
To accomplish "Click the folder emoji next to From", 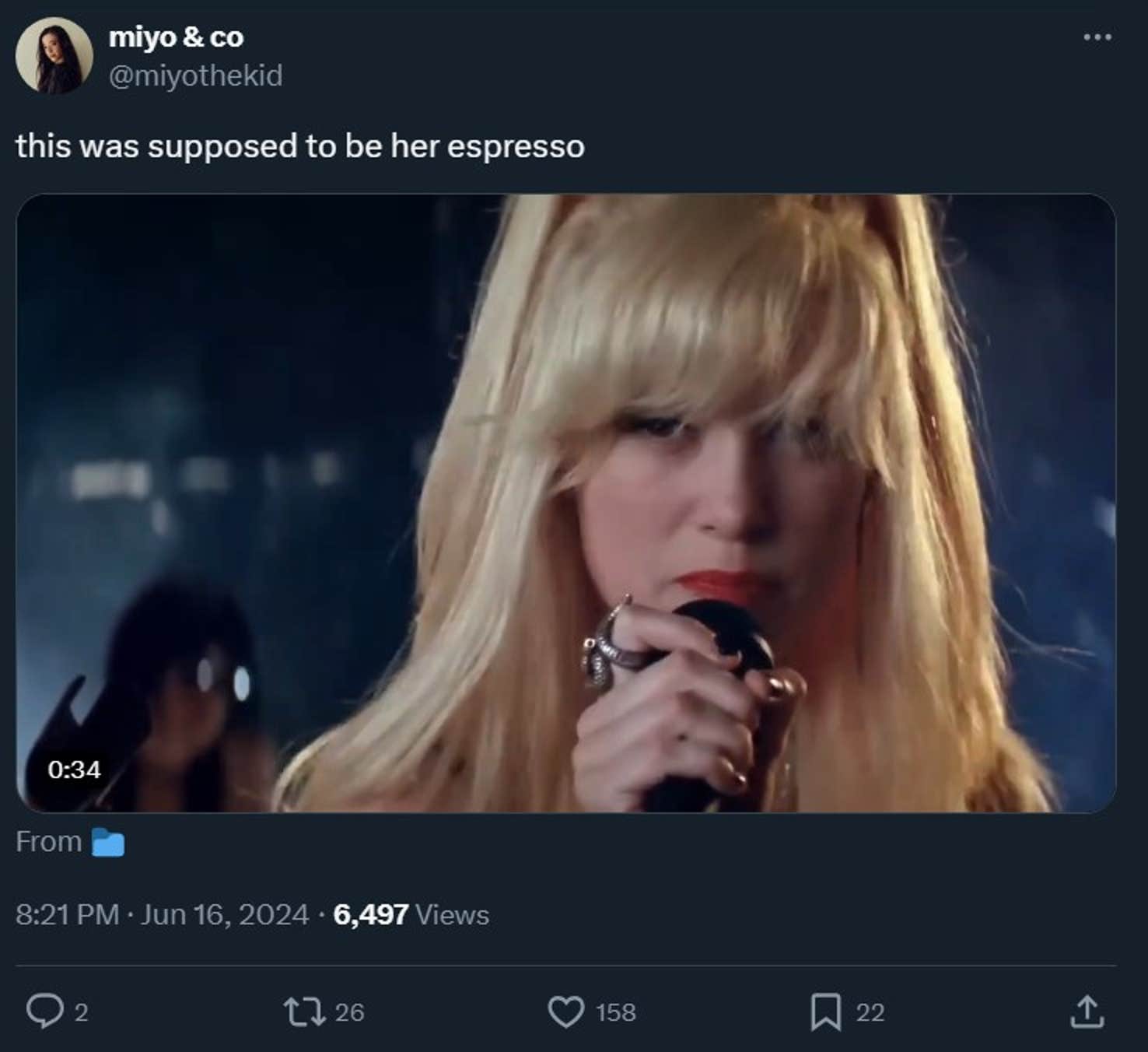I will 109,840.
